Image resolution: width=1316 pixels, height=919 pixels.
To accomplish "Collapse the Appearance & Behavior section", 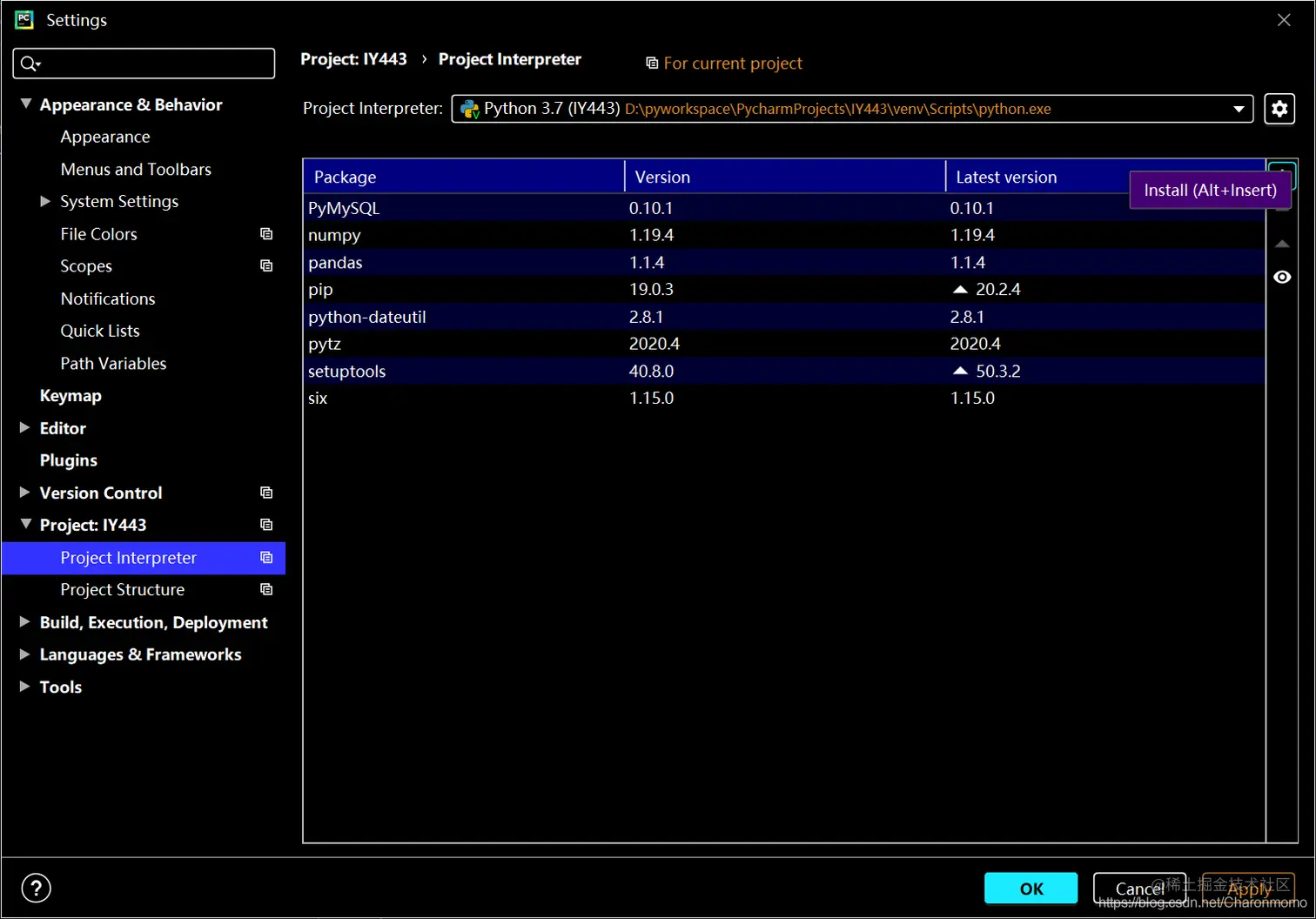I will pyautogui.click(x=26, y=104).
